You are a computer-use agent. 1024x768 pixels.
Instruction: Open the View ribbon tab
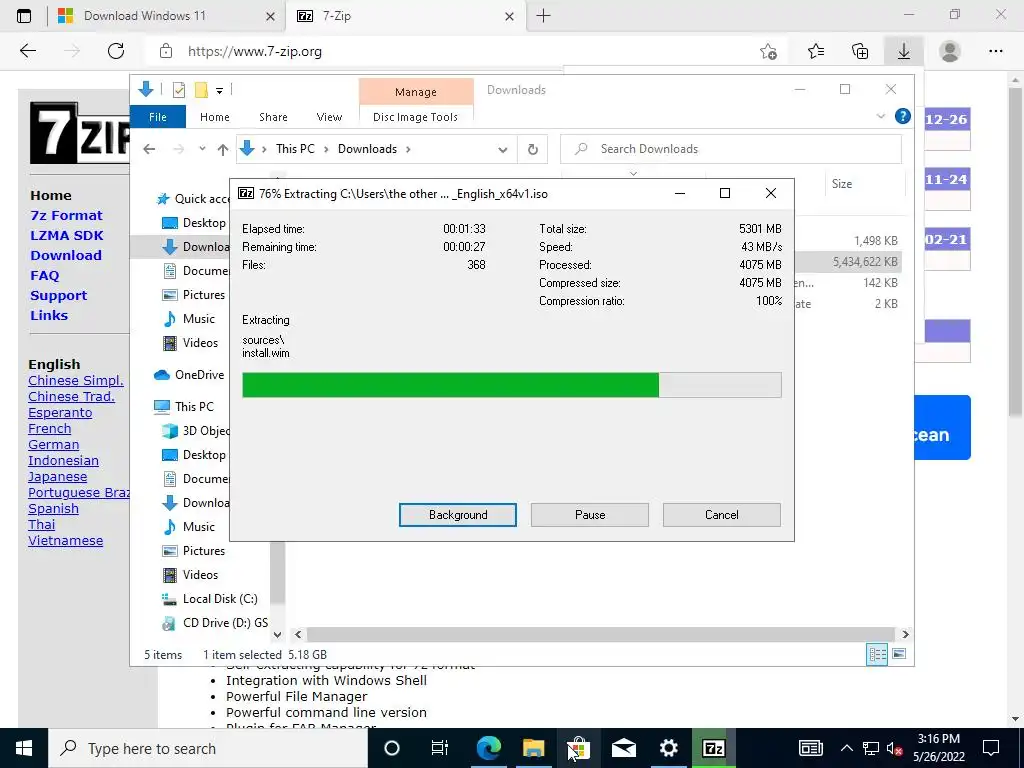coord(329,117)
